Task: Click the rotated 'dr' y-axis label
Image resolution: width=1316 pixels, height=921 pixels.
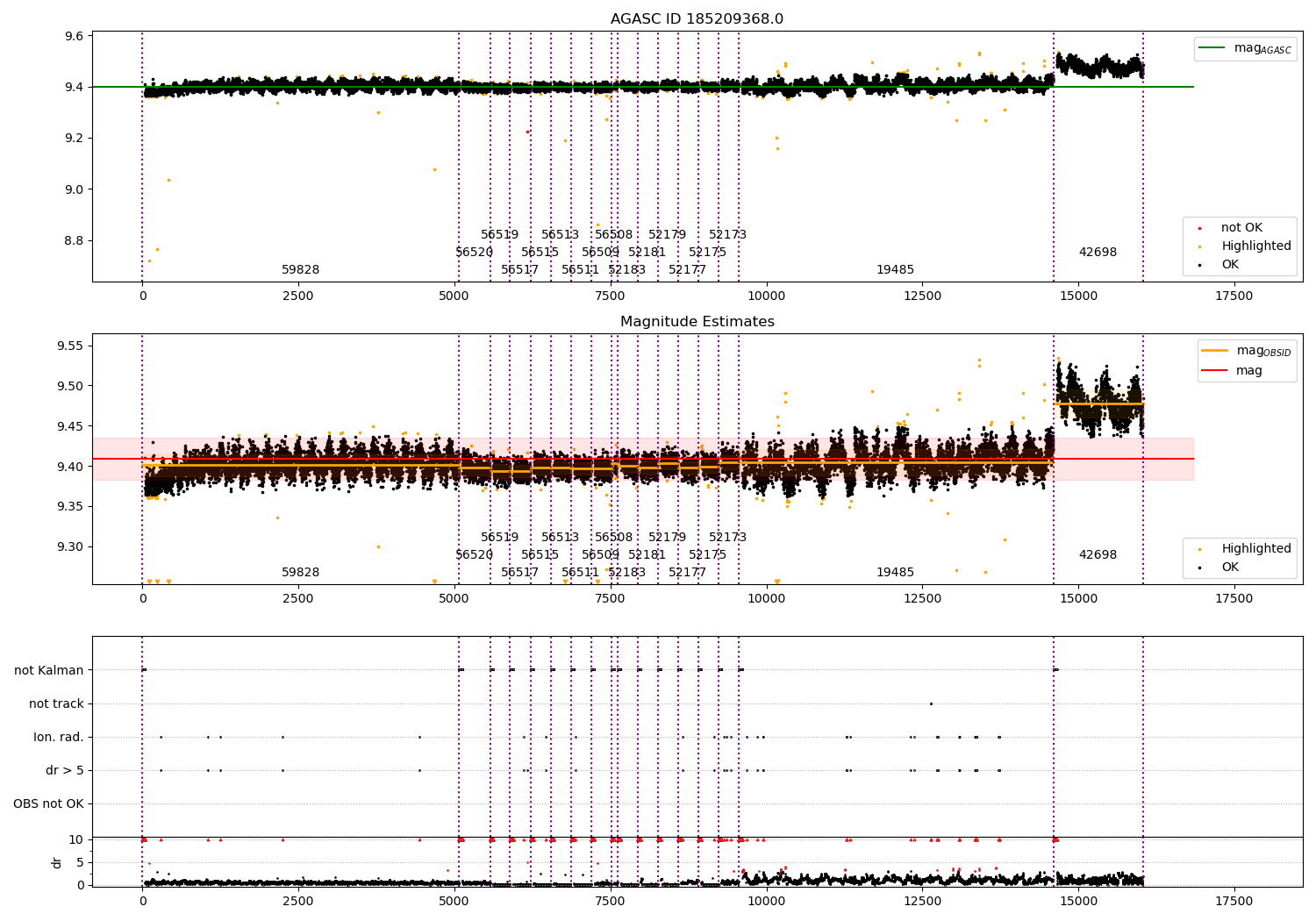Action: pos(57,862)
